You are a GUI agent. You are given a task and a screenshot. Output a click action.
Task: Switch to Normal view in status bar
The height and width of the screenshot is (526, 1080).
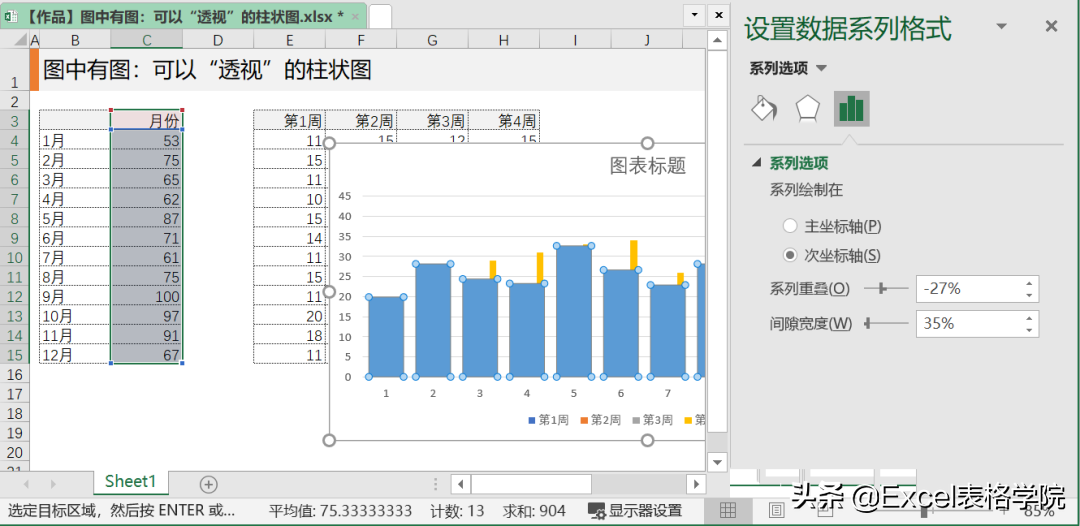tap(728, 511)
